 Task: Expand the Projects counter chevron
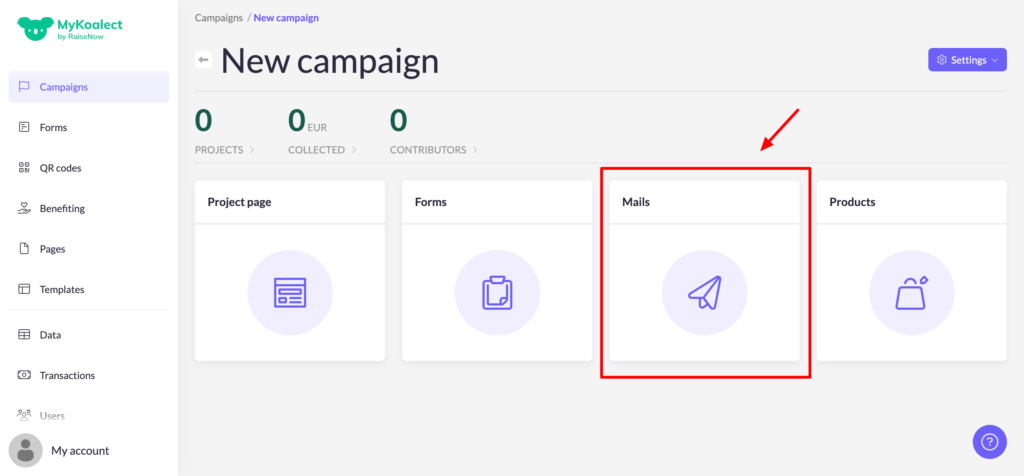coord(251,150)
